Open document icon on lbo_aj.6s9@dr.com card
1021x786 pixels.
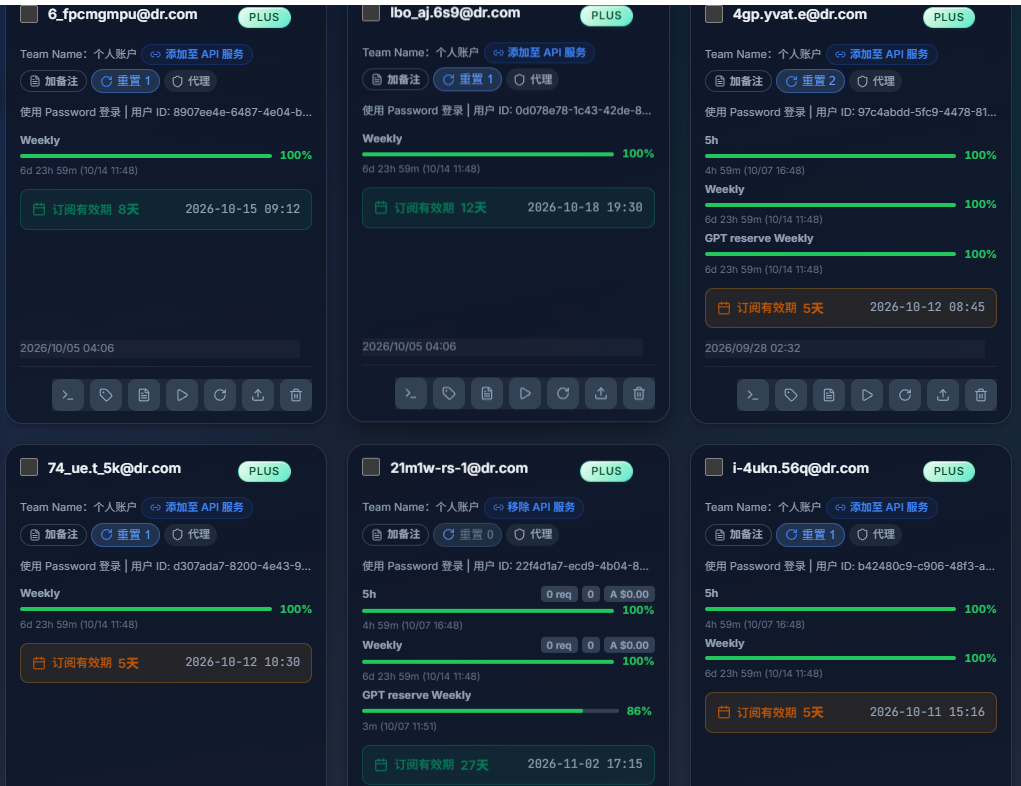[487, 393]
